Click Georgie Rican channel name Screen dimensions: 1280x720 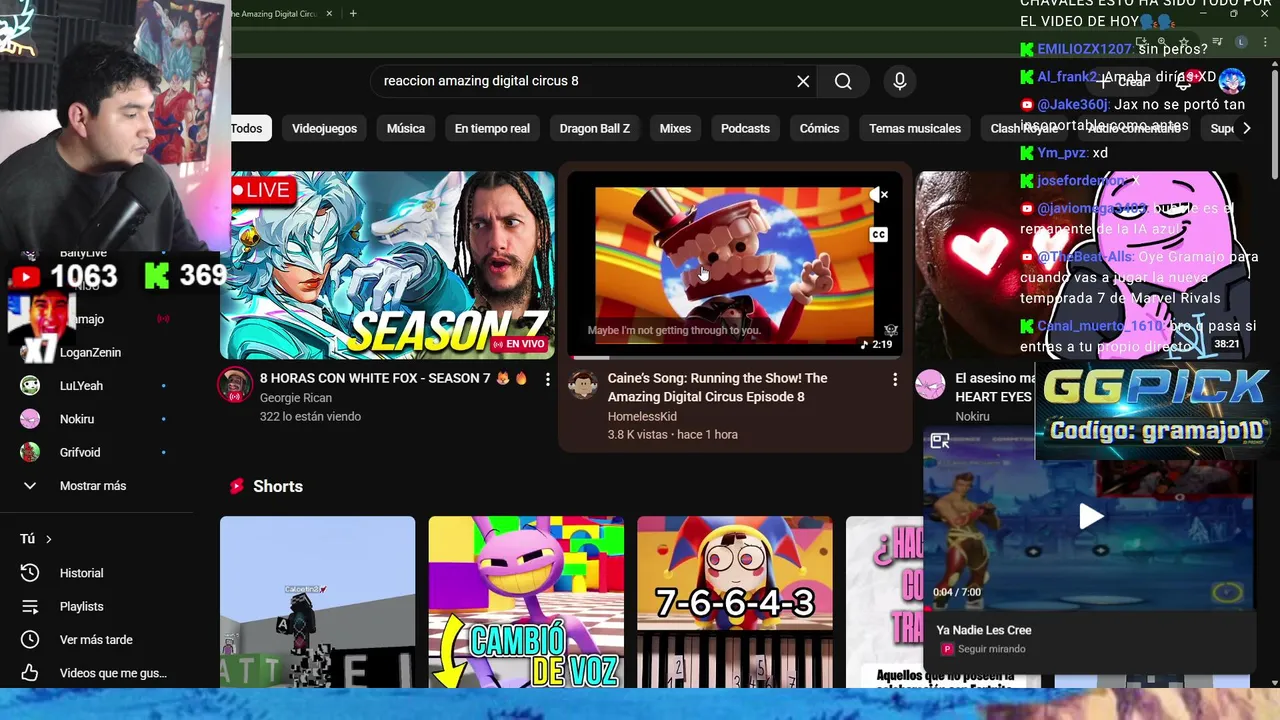pos(296,398)
